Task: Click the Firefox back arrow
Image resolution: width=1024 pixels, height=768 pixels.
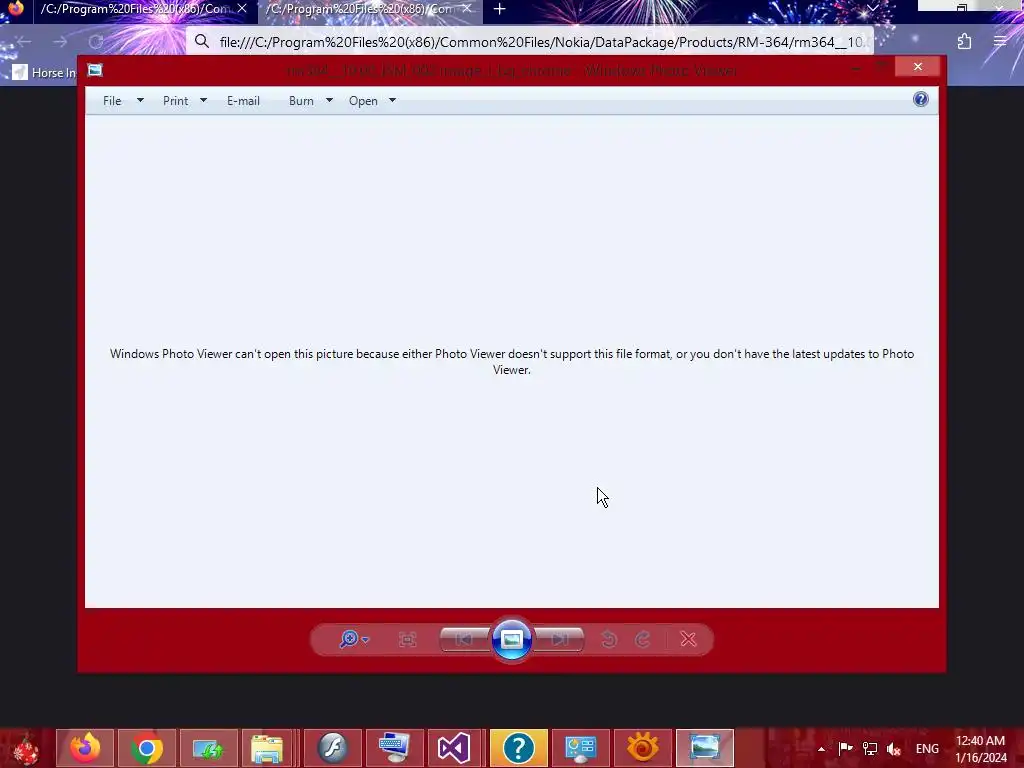Action: pyautogui.click(x=24, y=42)
